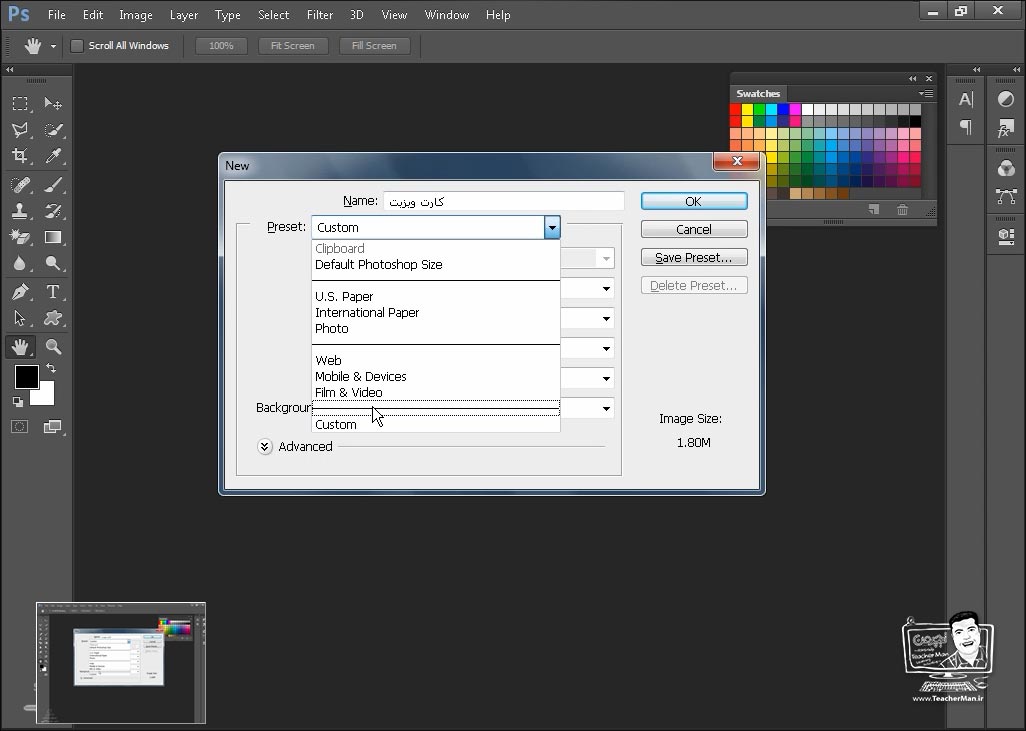
Task: Select the Zoom tool in toolbox
Action: pyautogui.click(x=53, y=347)
